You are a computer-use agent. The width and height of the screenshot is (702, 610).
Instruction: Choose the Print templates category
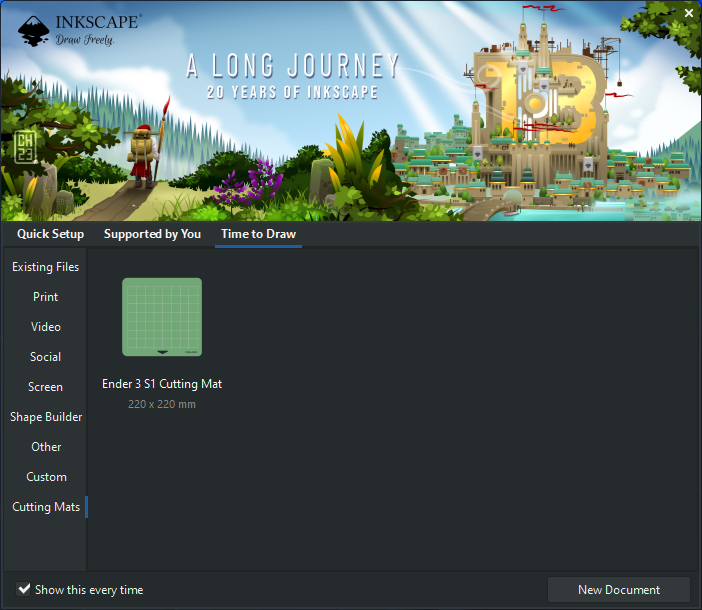click(45, 297)
